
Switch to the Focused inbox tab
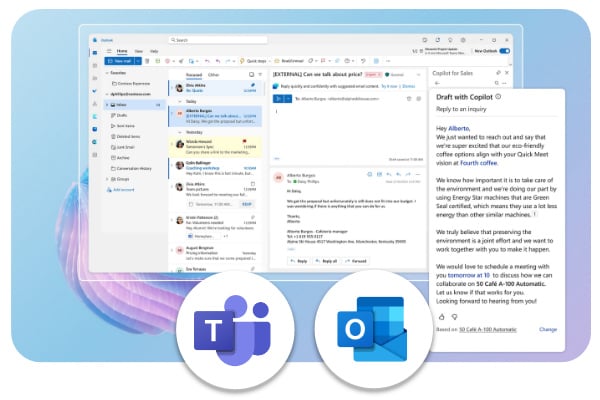click(x=194, y=75)
